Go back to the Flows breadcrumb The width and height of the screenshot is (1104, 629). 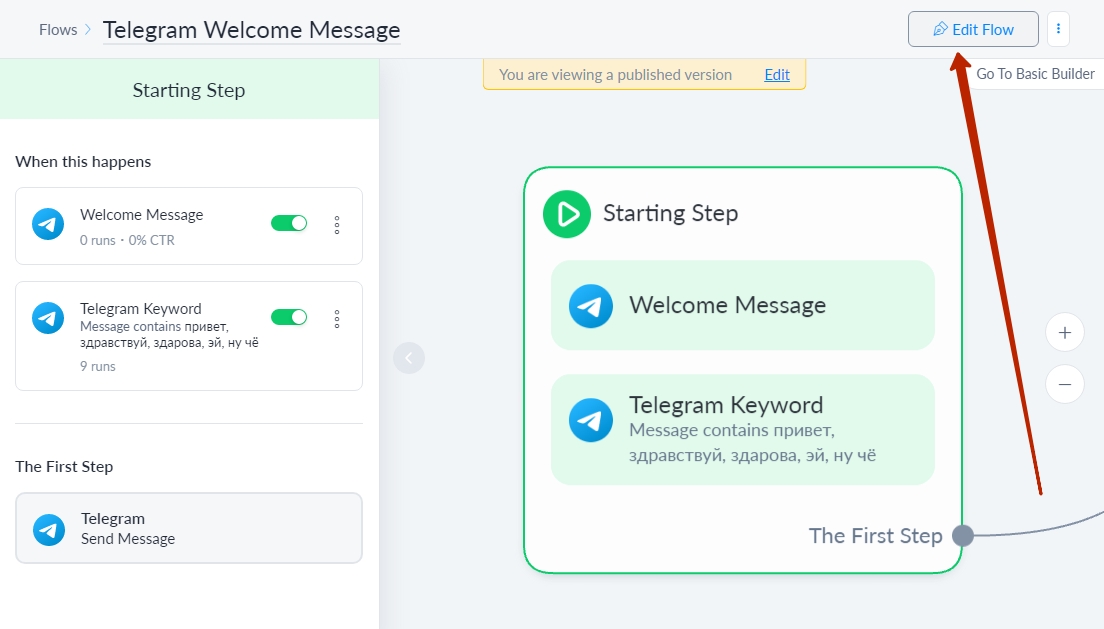58,30
